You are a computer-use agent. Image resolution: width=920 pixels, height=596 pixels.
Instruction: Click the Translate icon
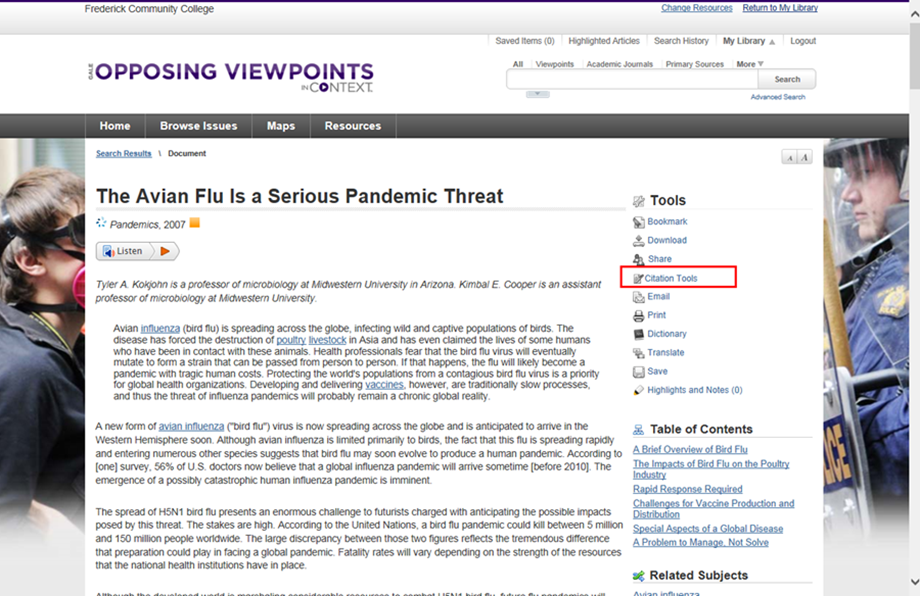(638, 353)
